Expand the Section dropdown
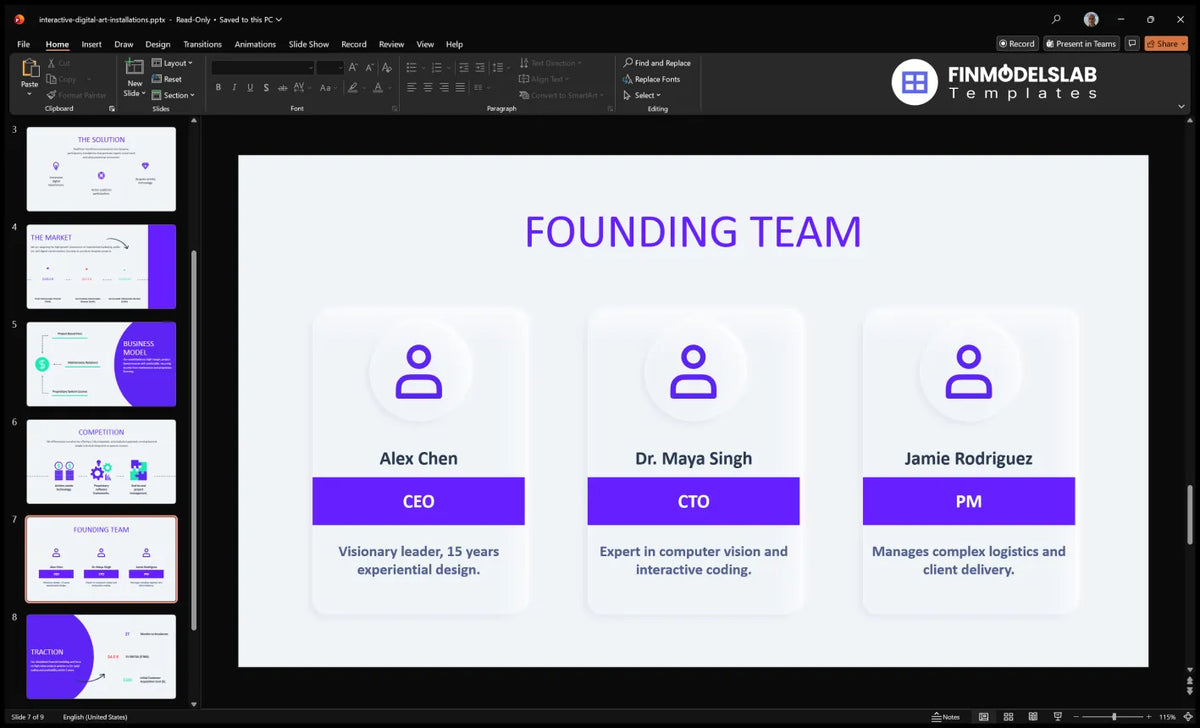 pos(173,95)
